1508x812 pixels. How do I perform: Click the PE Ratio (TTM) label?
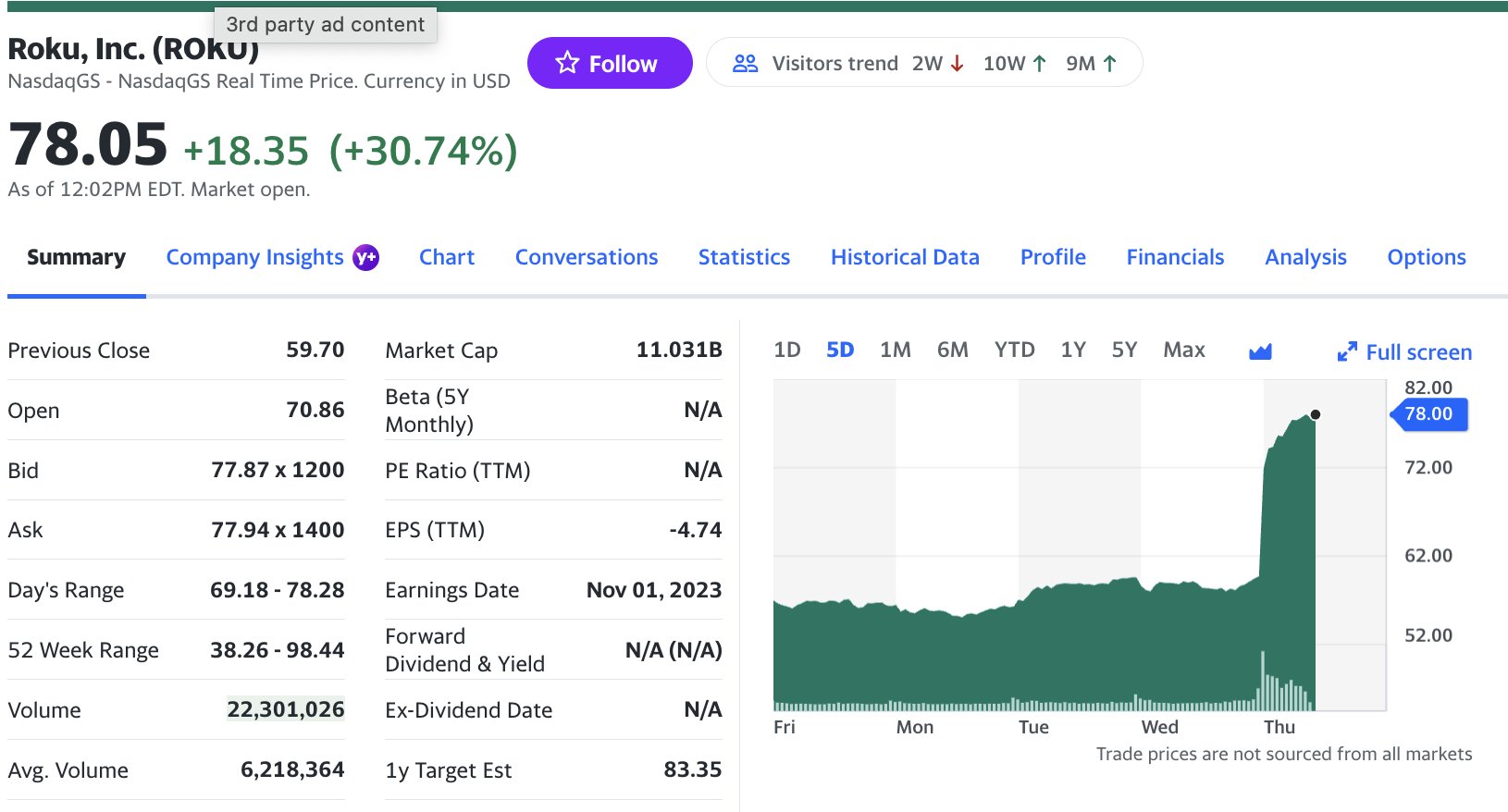click(x=458, y=471)
